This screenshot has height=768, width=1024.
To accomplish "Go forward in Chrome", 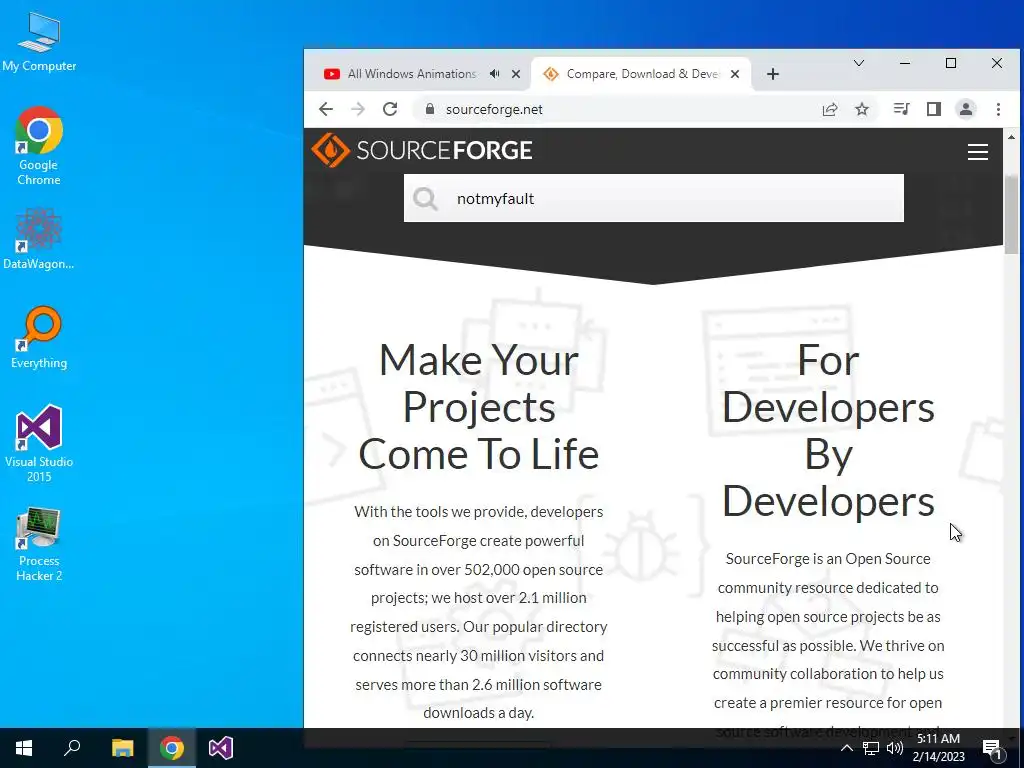I will coord(358,109).
